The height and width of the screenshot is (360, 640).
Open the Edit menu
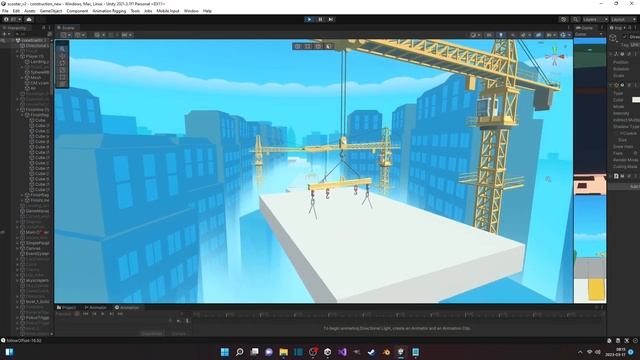click(16, 11)
